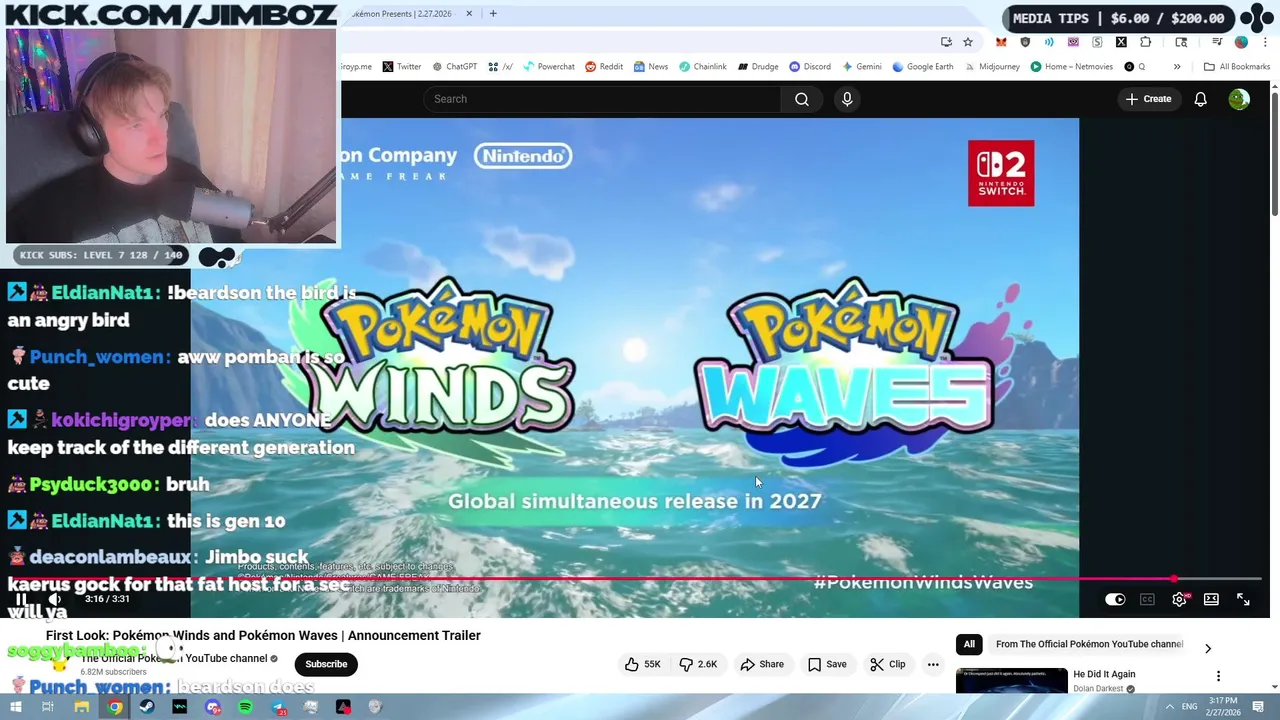
Task: Open the shield extension icon
Action: (1025, 42)
